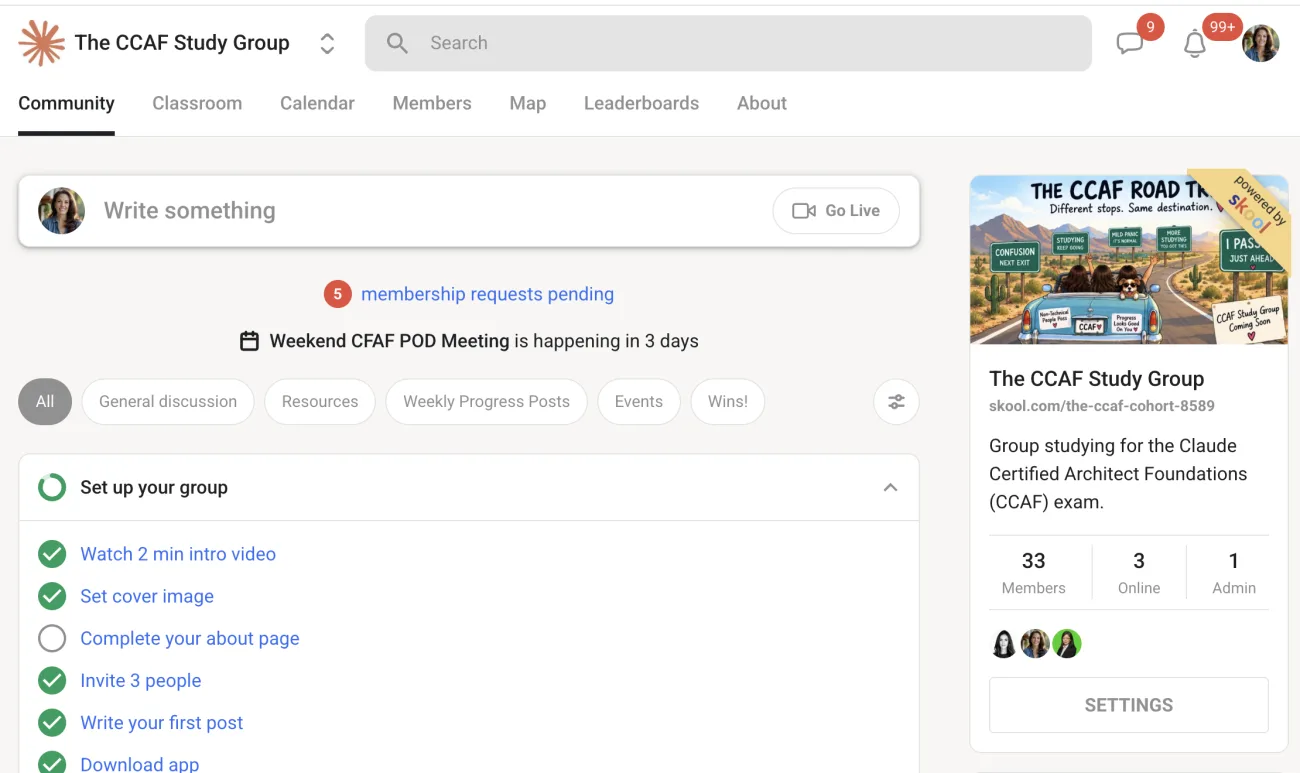Screen dimensions: 1300x773
Task: Filter posts by General discussion
Action: tap(168, 402)
